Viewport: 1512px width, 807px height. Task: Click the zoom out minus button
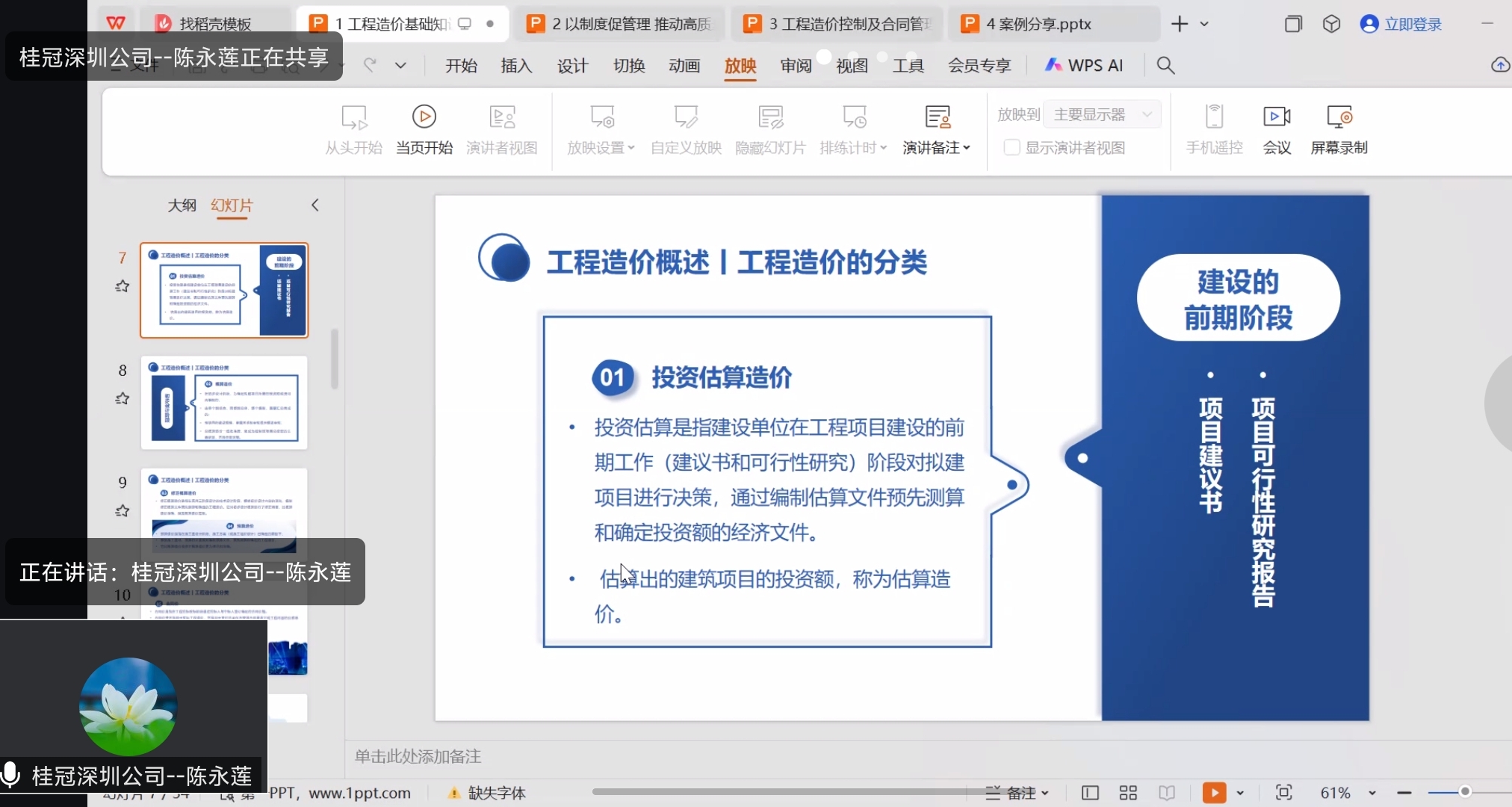tap(1404, 793)
